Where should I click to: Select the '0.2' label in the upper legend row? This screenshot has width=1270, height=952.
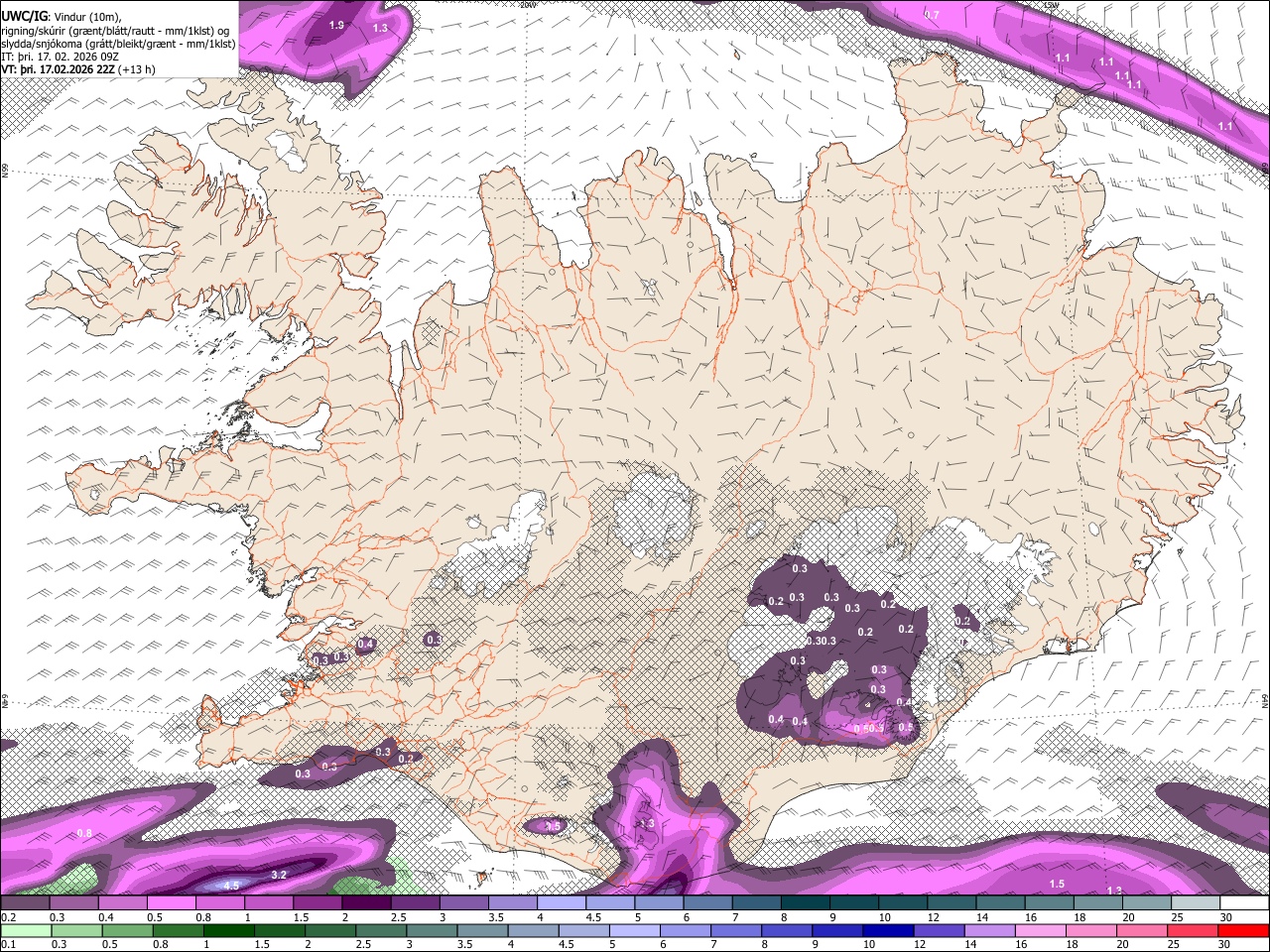(x=9, y=917)
